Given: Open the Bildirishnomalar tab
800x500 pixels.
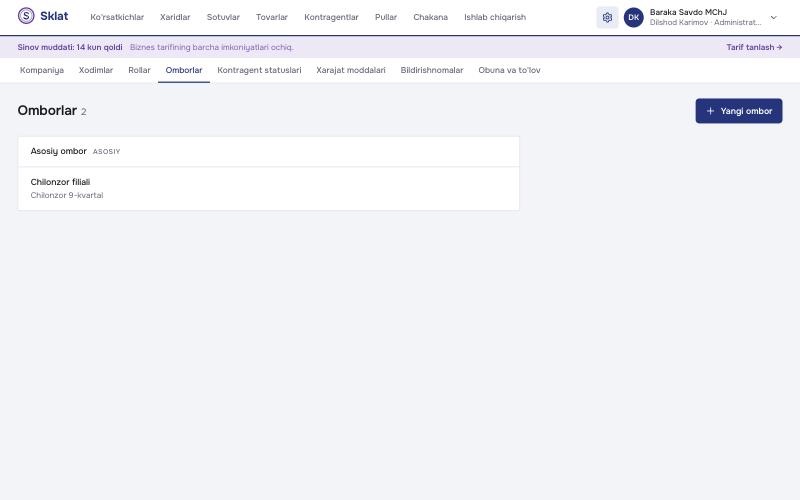Looking at the screenshot, I should [x=432, y=70].
